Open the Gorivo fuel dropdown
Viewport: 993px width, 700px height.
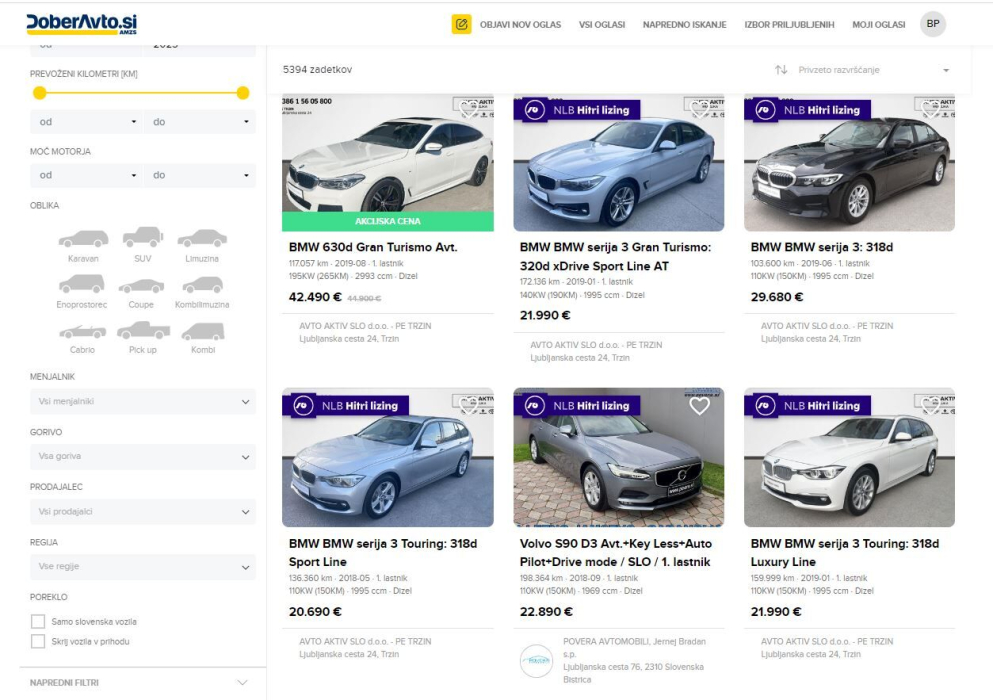click(142, 457)
